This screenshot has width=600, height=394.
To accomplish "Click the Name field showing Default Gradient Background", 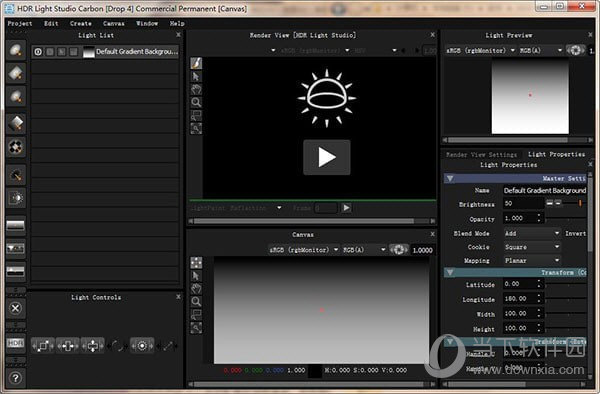I will click(545, 190).
